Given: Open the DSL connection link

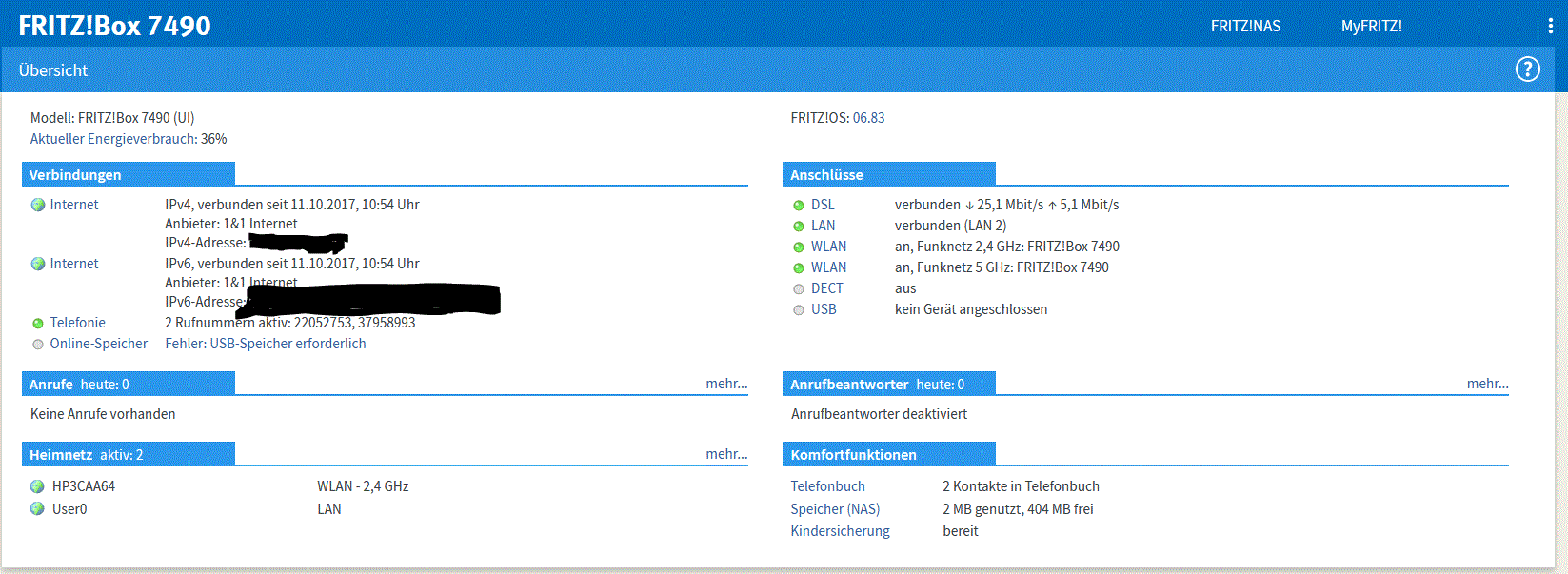Looking at the screenshot, I should (x=823, y=205).
